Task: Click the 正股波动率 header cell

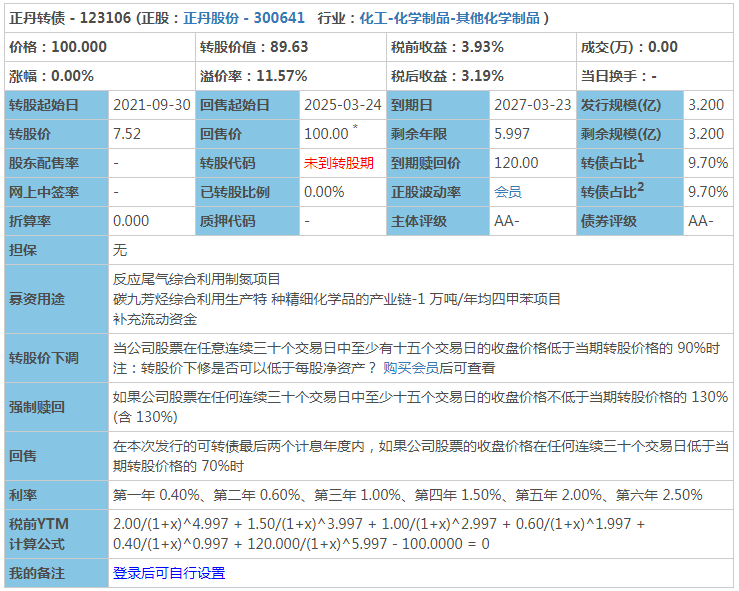Action: [x=438, y=192]
